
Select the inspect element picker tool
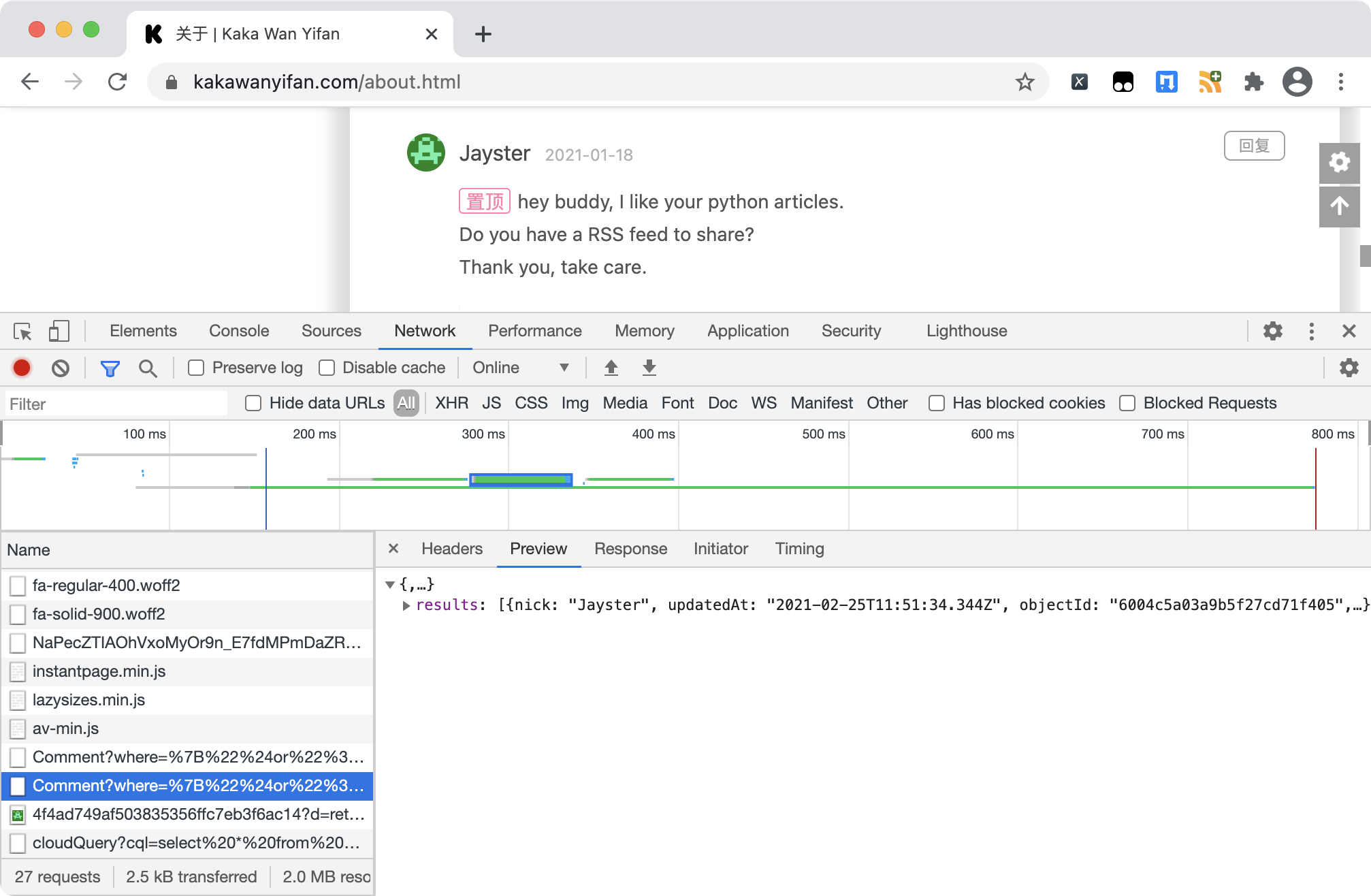pos(22,332)
